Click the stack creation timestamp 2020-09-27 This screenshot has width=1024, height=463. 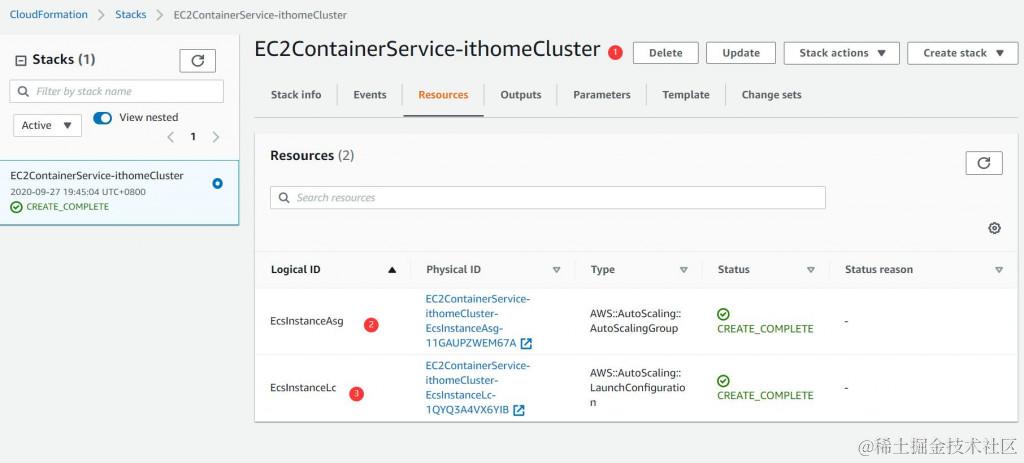point(78,192)
